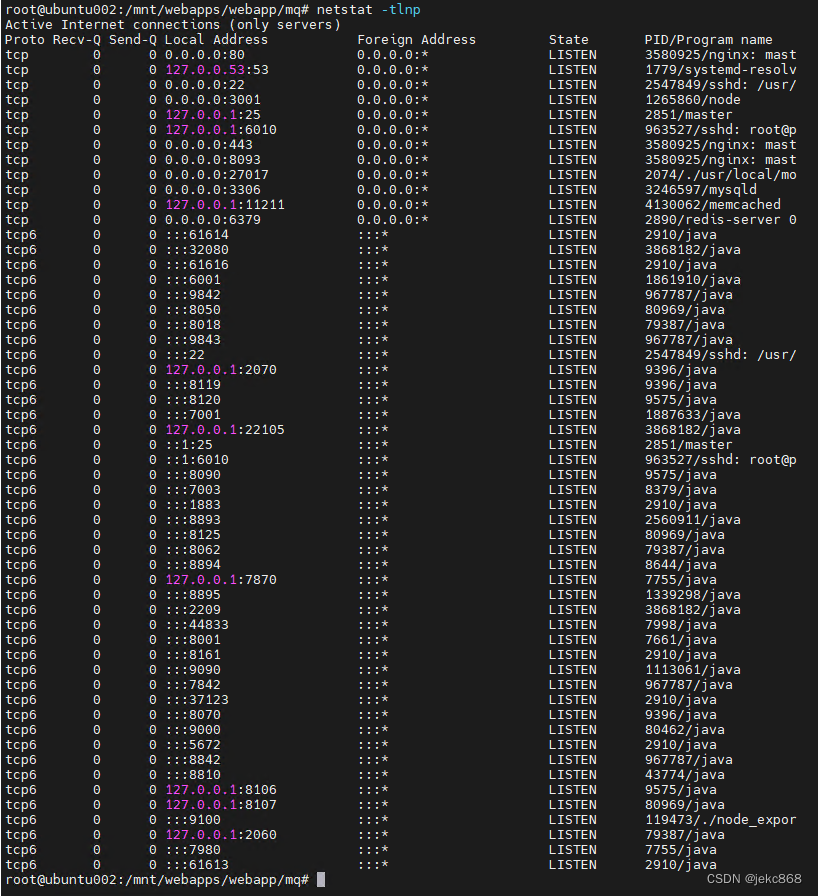Click the tcp6 address :::8125

pyautogui.click(x=193, y=535)
